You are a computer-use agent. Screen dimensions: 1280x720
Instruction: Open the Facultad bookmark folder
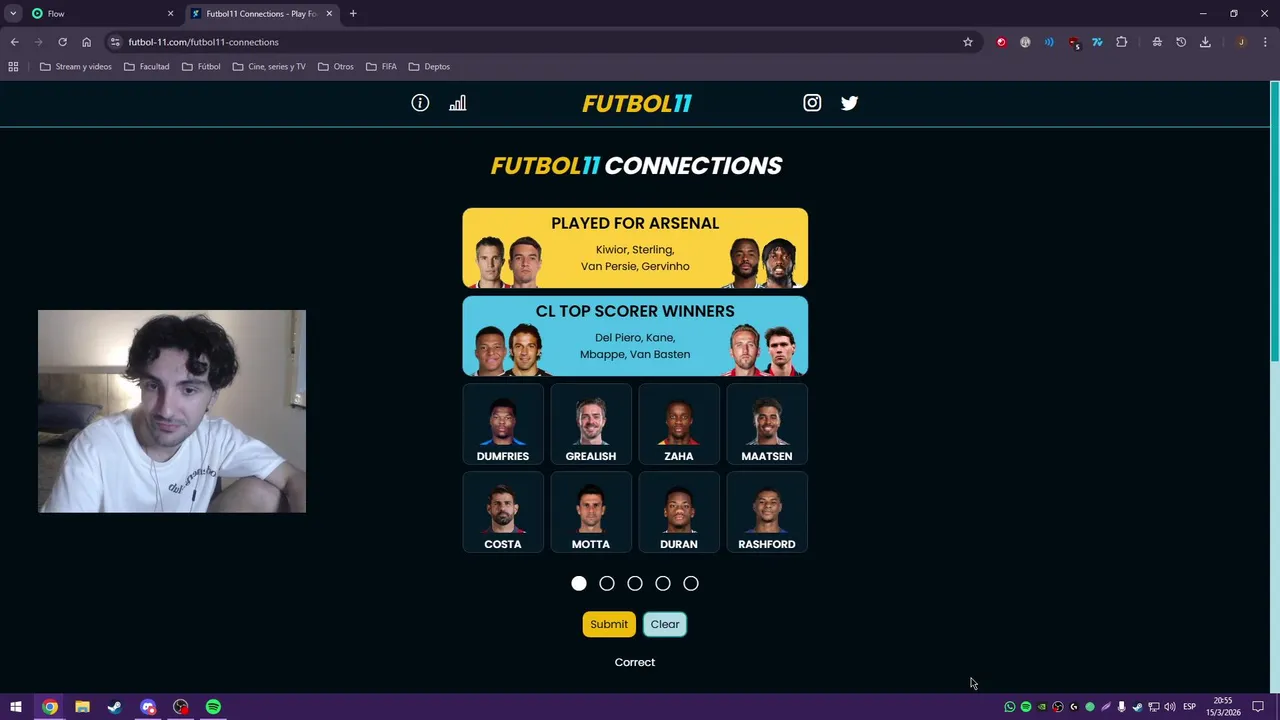pos(147,67)
